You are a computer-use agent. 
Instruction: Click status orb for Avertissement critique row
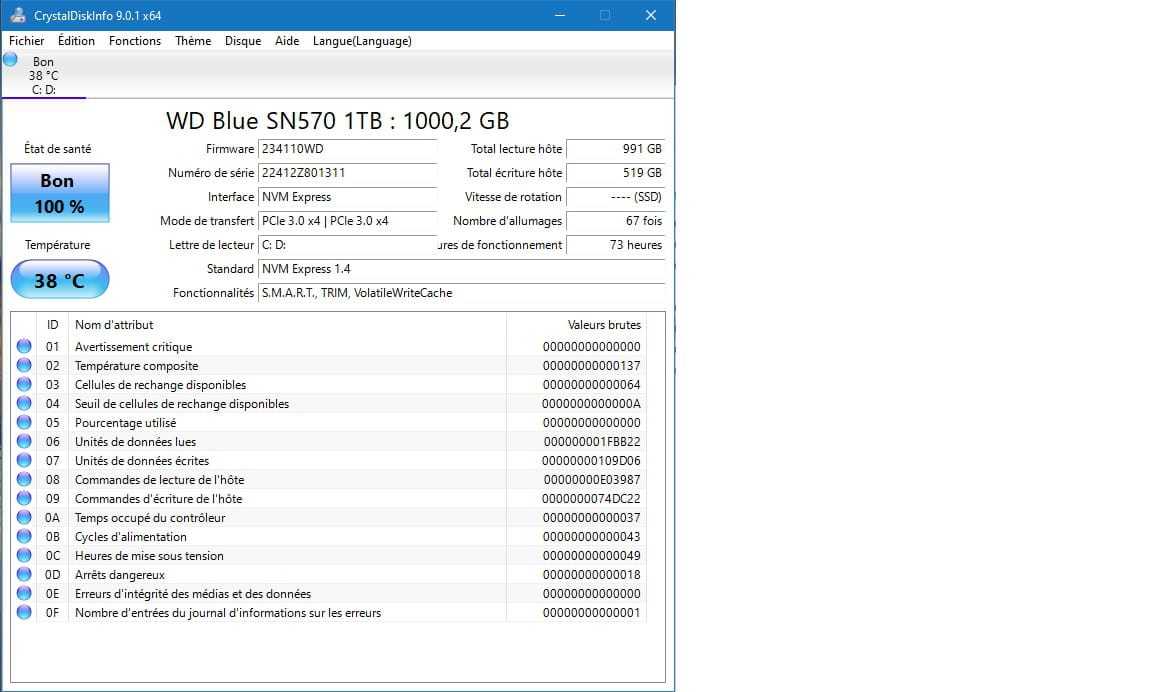point(24,346)
